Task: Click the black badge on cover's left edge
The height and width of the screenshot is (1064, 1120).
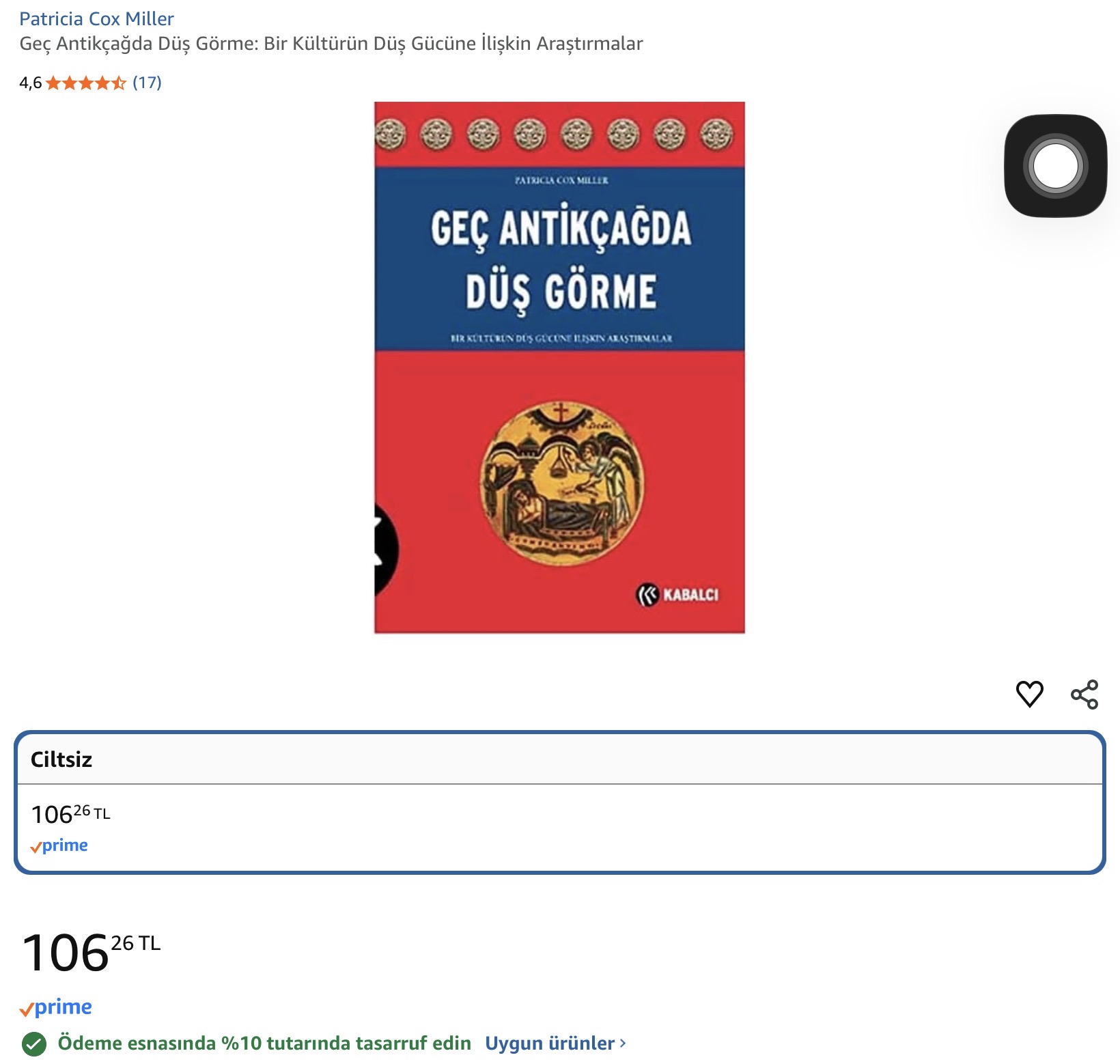Action: click(386, 550)
